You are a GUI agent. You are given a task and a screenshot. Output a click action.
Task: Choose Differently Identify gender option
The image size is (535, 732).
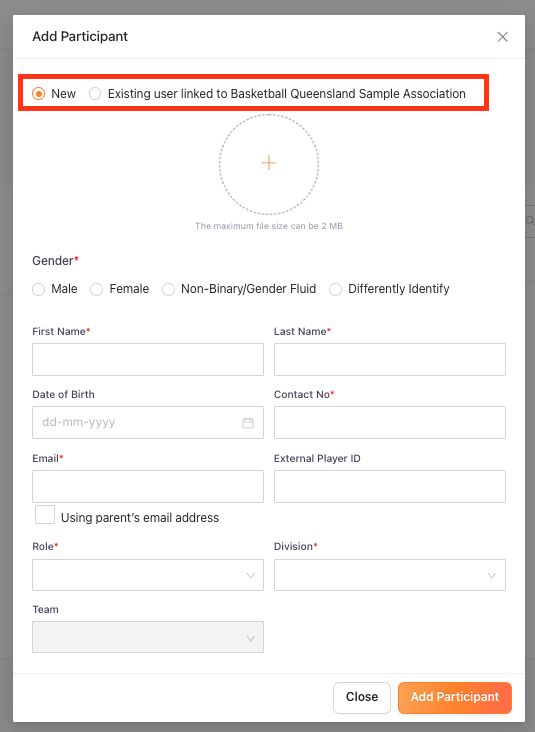click(336, 289)
